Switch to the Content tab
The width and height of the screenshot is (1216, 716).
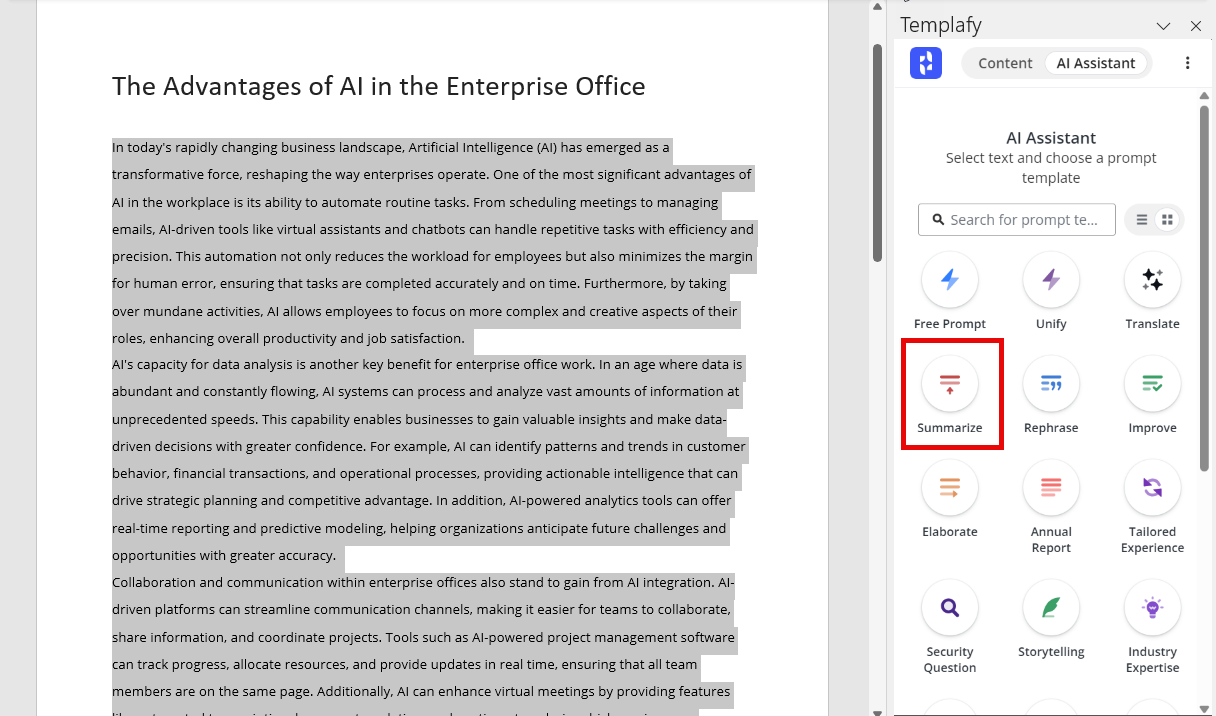coord(1005,63)
